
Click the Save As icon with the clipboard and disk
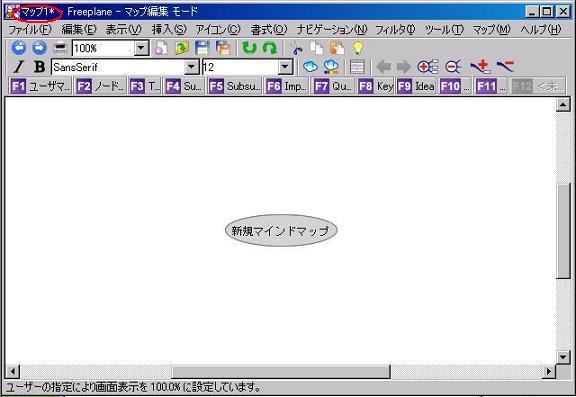(223, 48)
